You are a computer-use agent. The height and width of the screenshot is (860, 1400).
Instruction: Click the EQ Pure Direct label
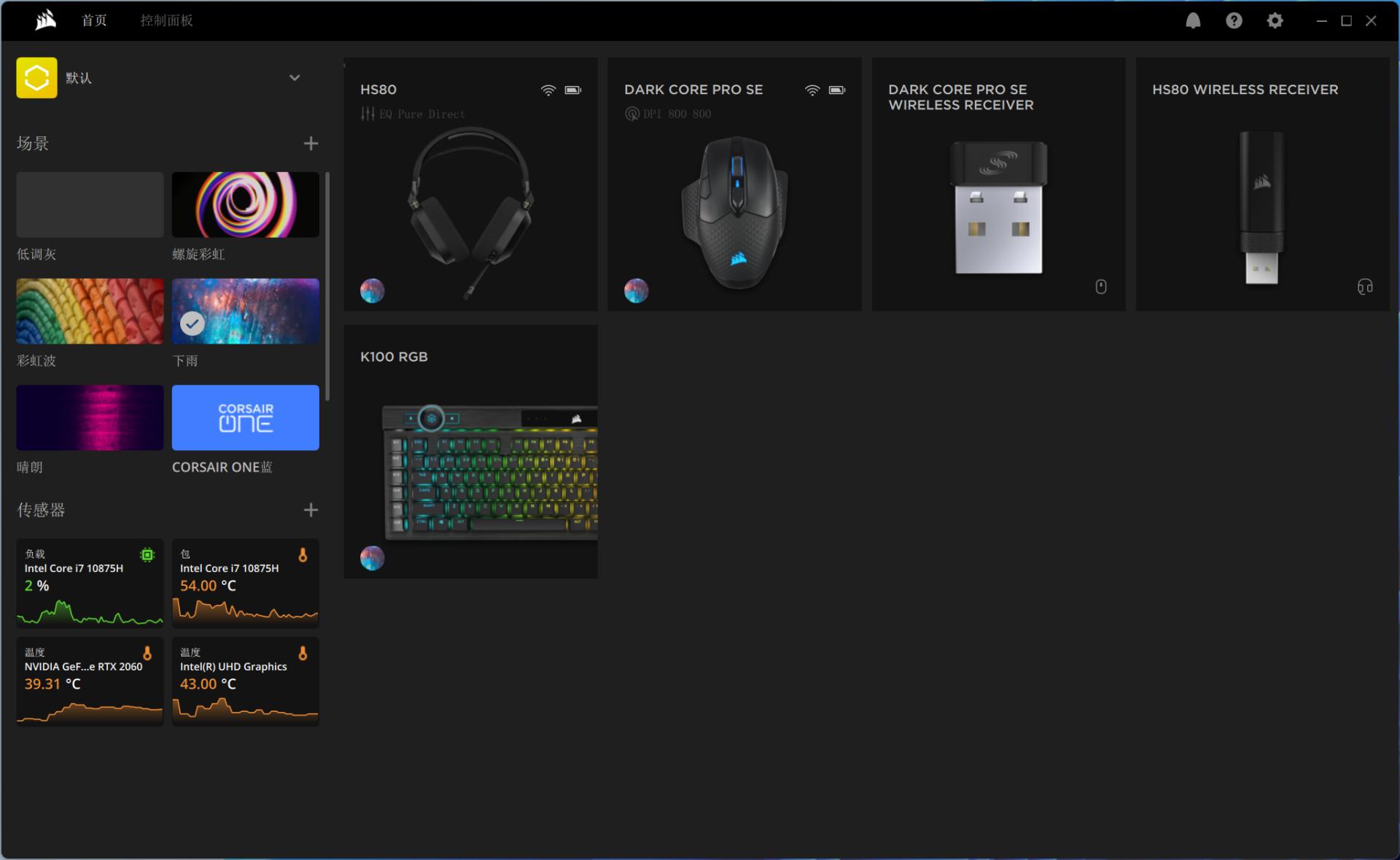[422, 115]
